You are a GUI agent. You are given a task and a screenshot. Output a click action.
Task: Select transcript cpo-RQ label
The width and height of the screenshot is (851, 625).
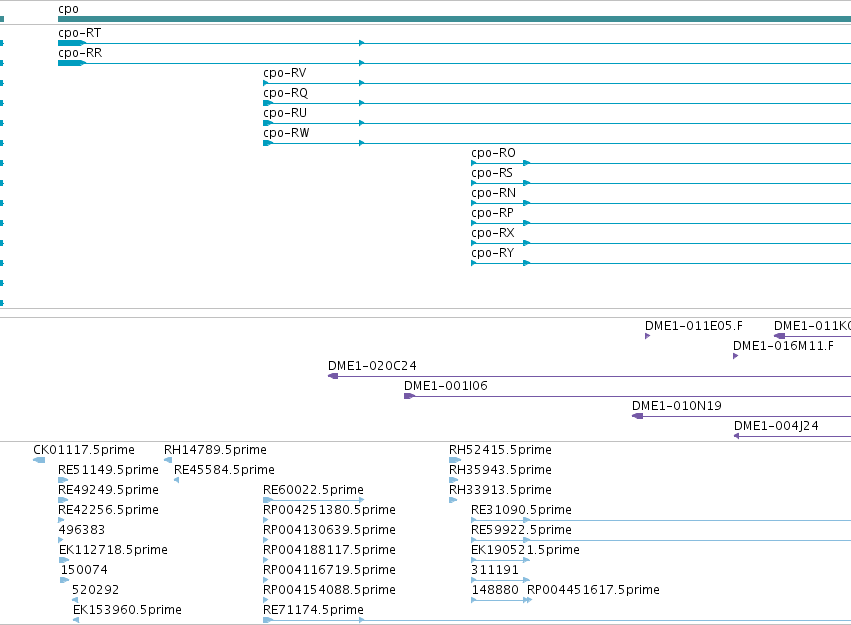[x=285, y=93]
